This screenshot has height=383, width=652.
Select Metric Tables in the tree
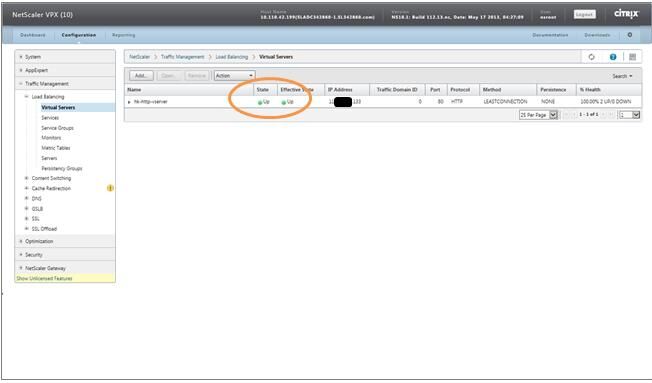(56, 148)
